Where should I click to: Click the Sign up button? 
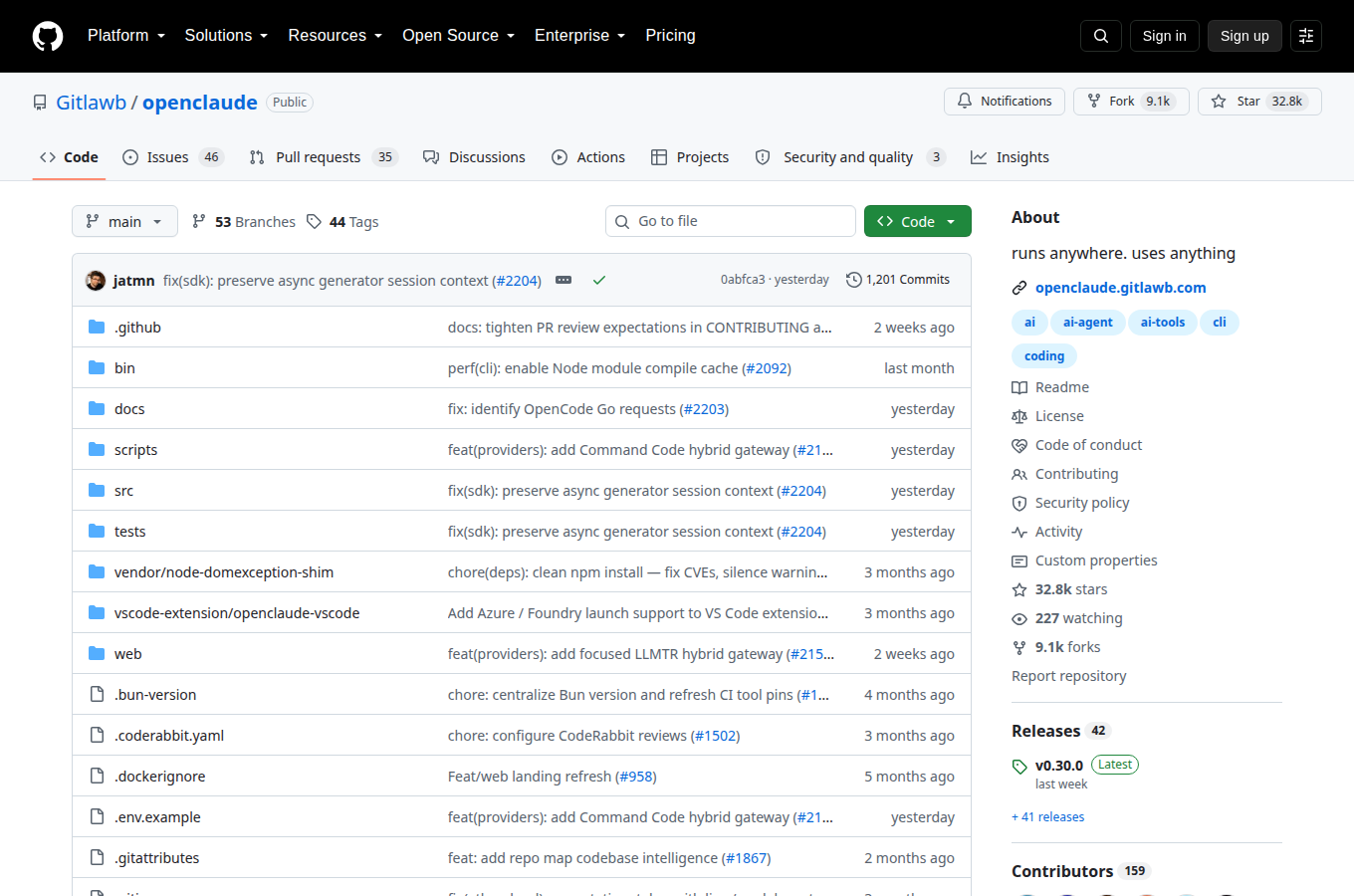[1244, 36]
